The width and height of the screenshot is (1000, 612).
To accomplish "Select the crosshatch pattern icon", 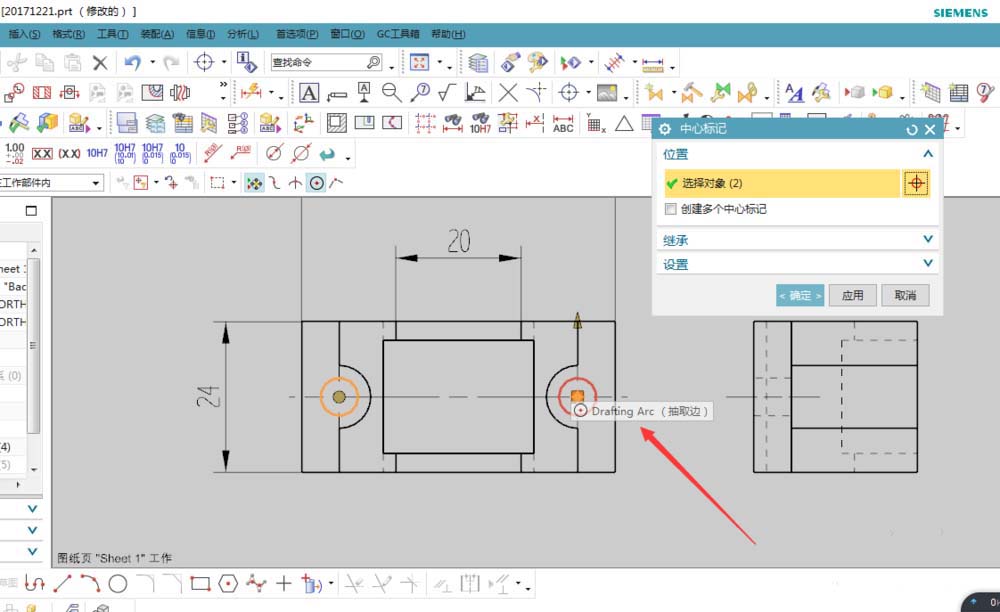I will point(336,122).
